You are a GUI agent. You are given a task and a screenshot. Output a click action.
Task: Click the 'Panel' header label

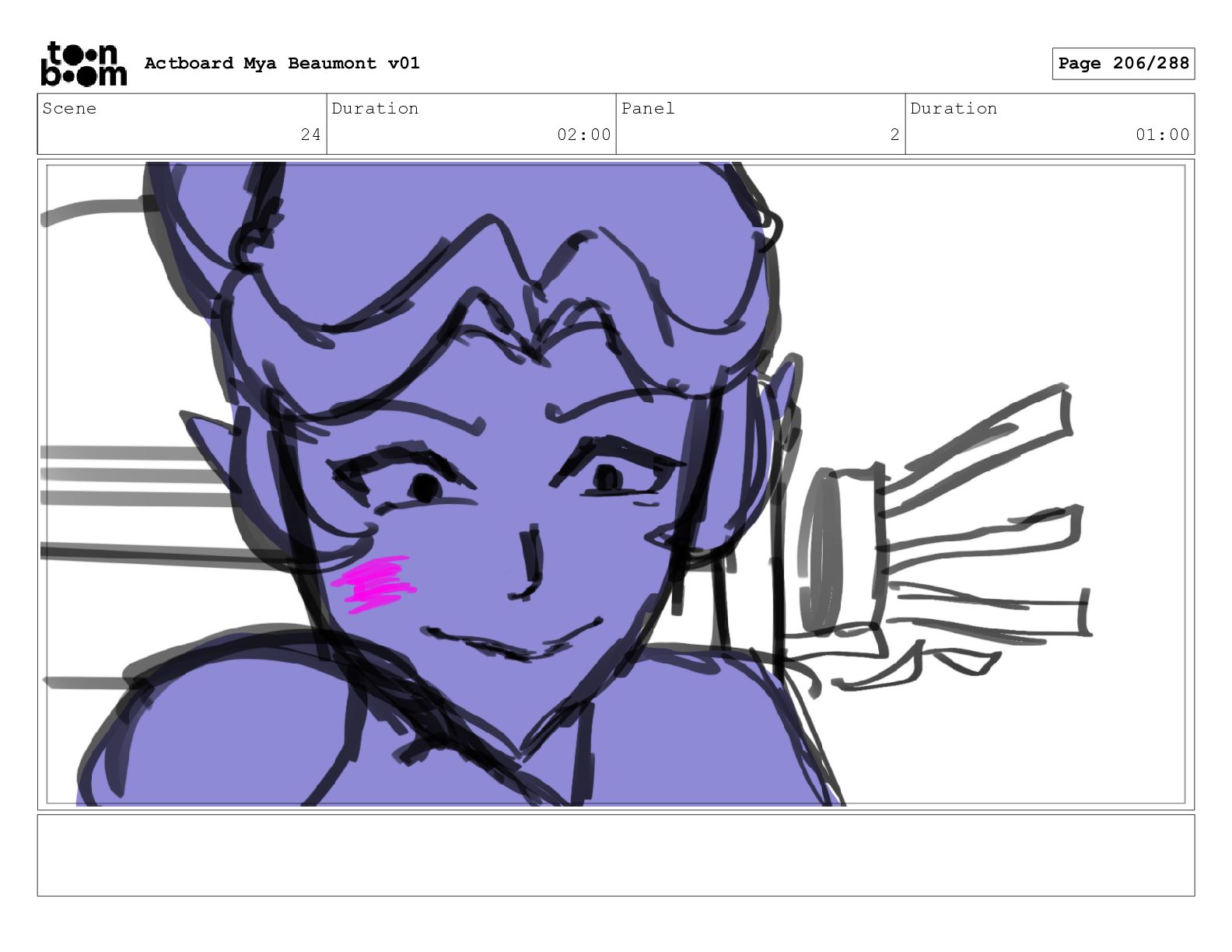[648, 108]
